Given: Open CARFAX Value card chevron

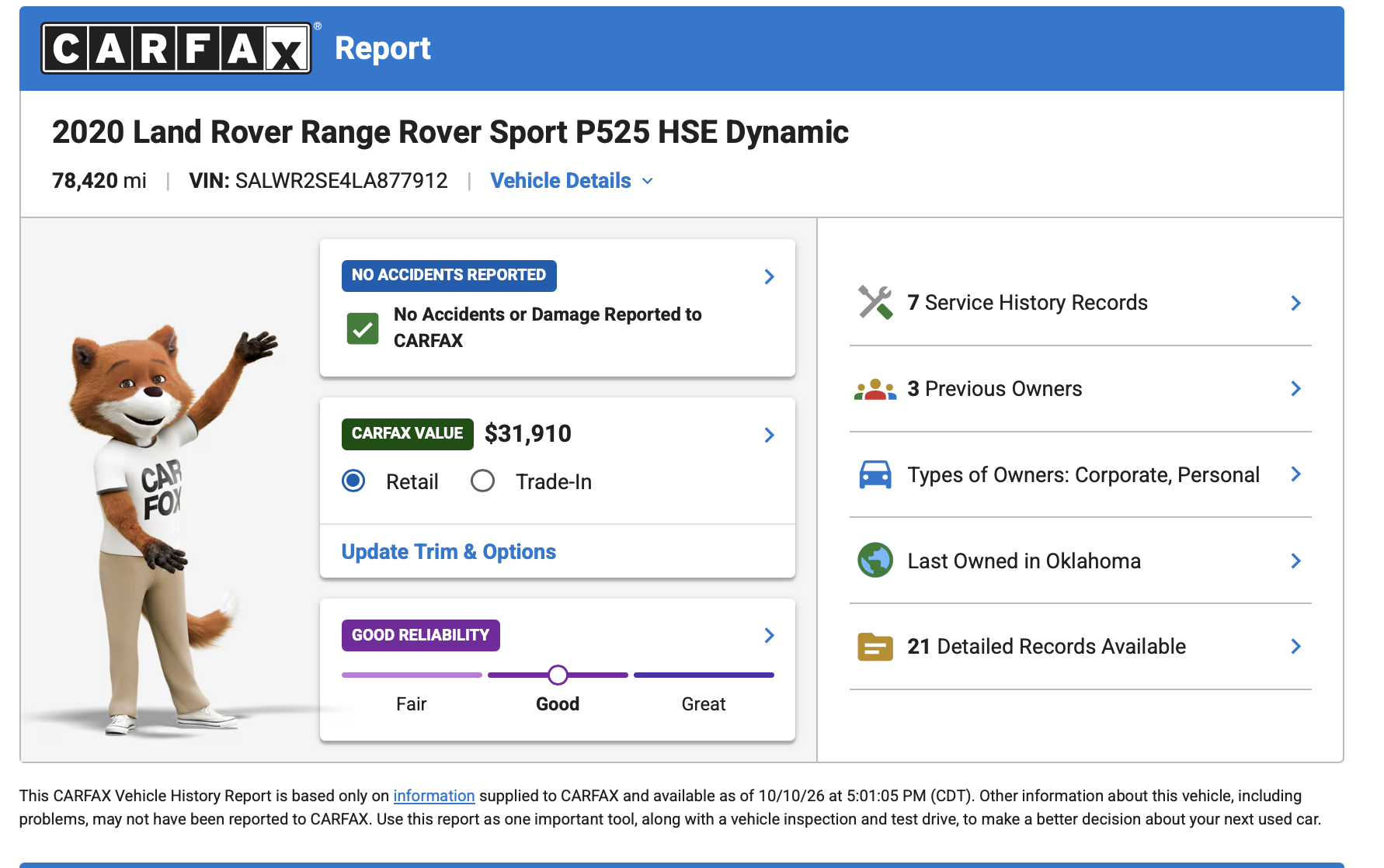Looking at the screenshot, I should (769, 435).
